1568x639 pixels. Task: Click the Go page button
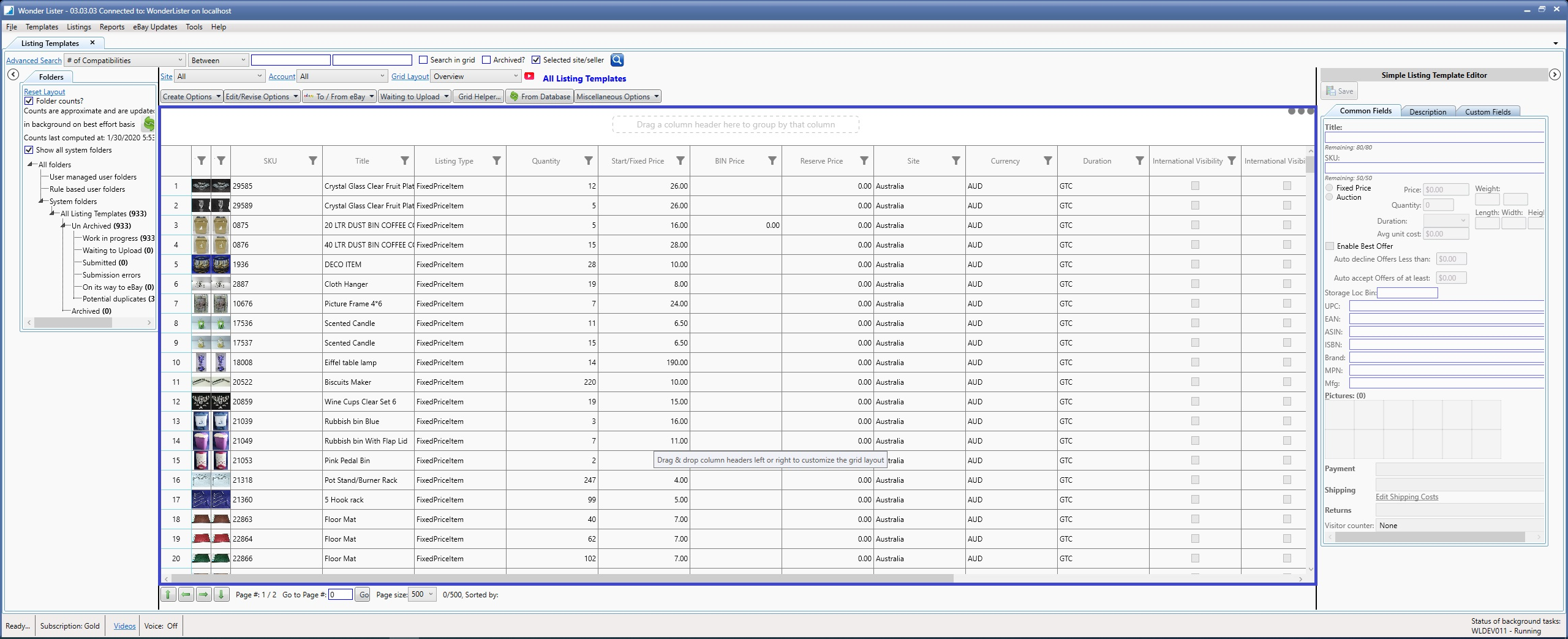click(x=363, y=594)
